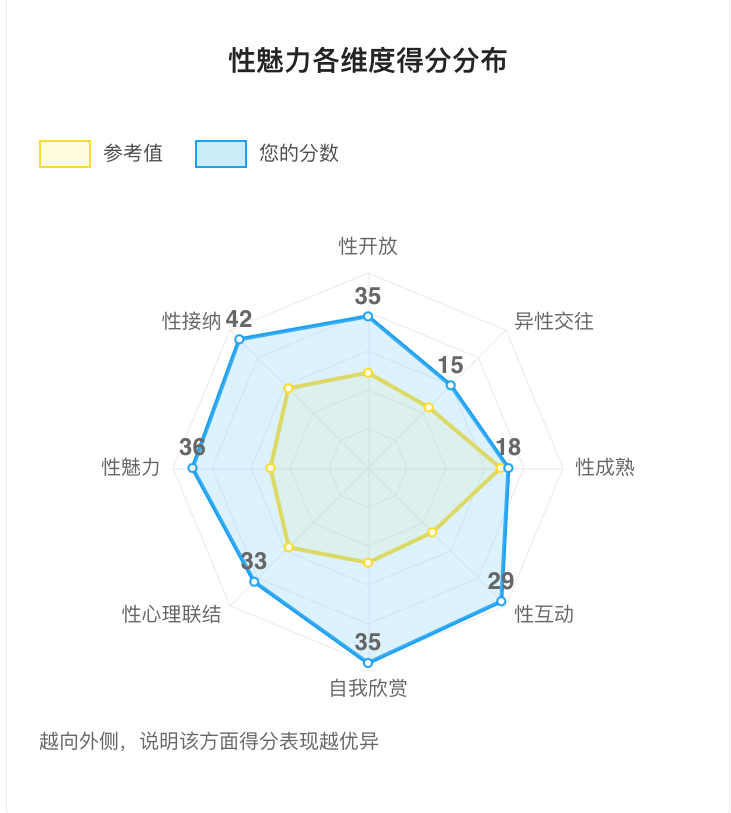Click the 性魅力 yellow reference point
731x813 pixels.
(x=270, y=468)
